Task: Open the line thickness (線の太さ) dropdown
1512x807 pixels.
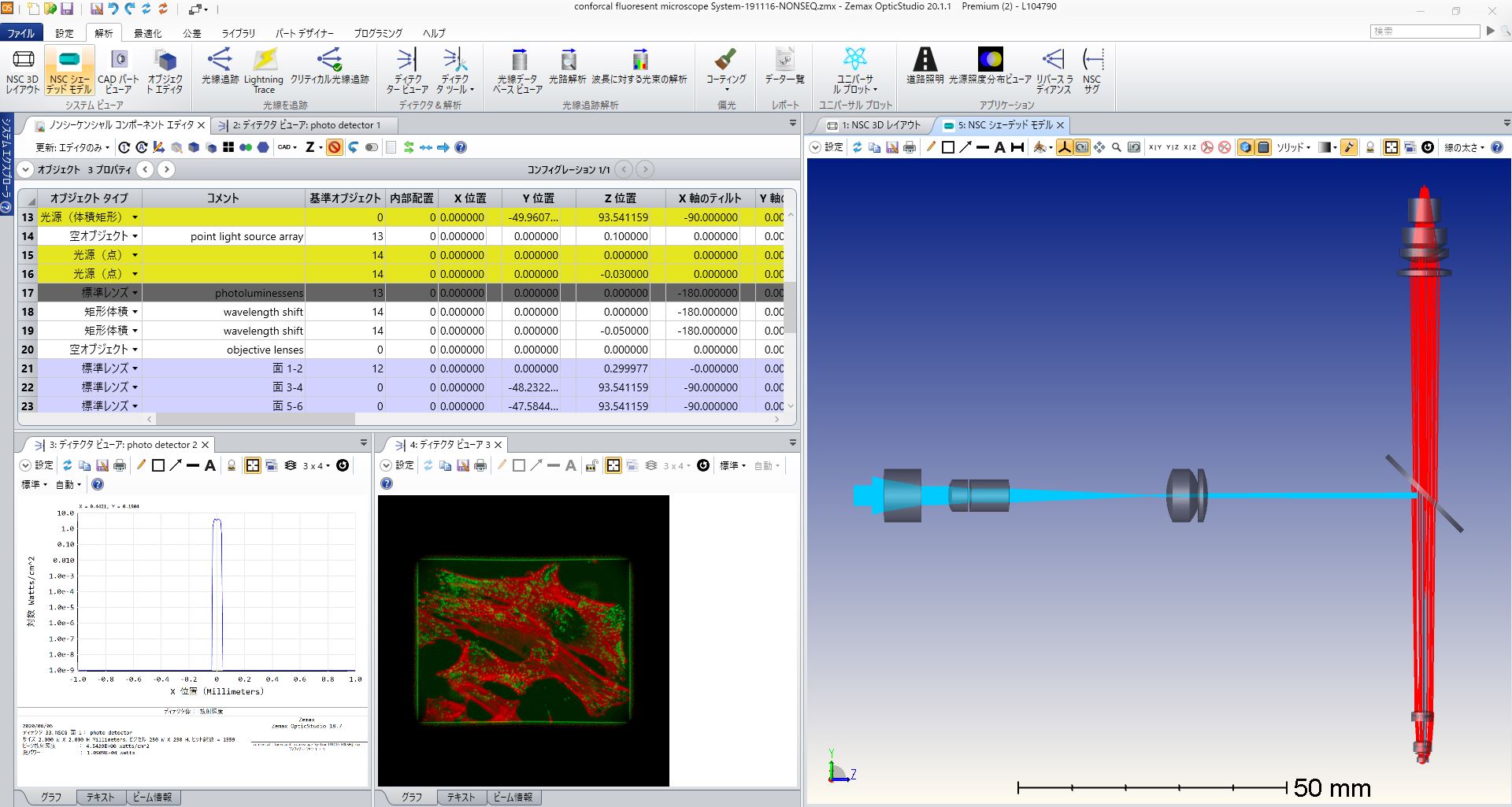Action: pos(1464,147)
